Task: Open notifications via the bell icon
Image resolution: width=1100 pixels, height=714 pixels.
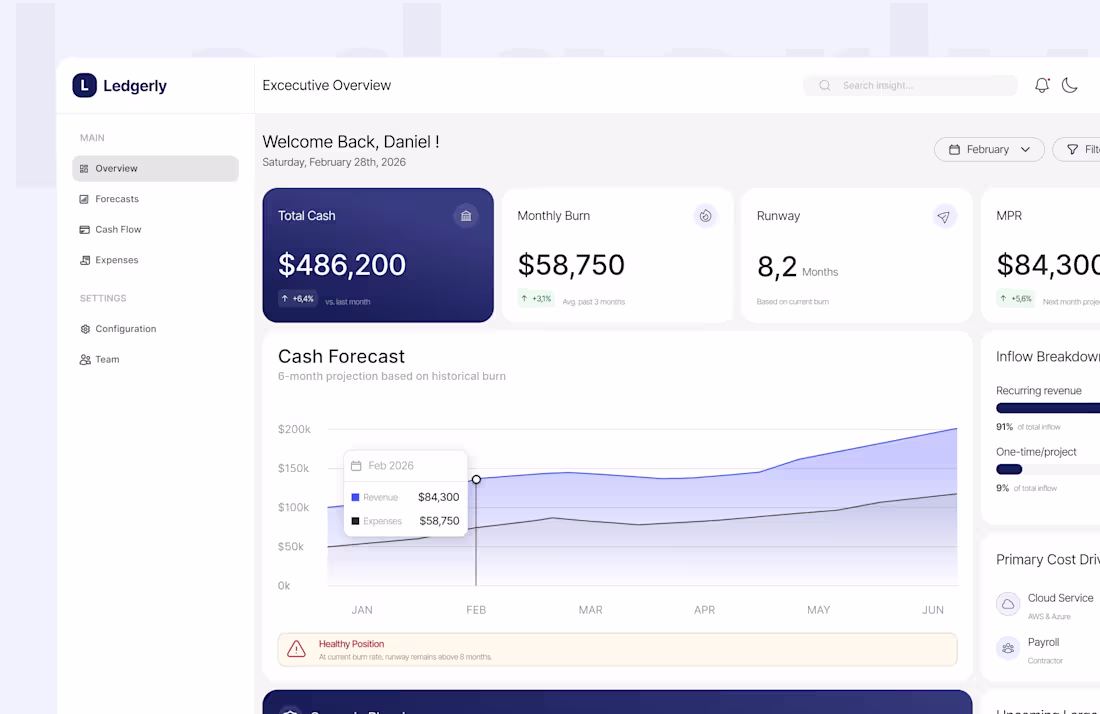Action: click(x=1041, y=85)
